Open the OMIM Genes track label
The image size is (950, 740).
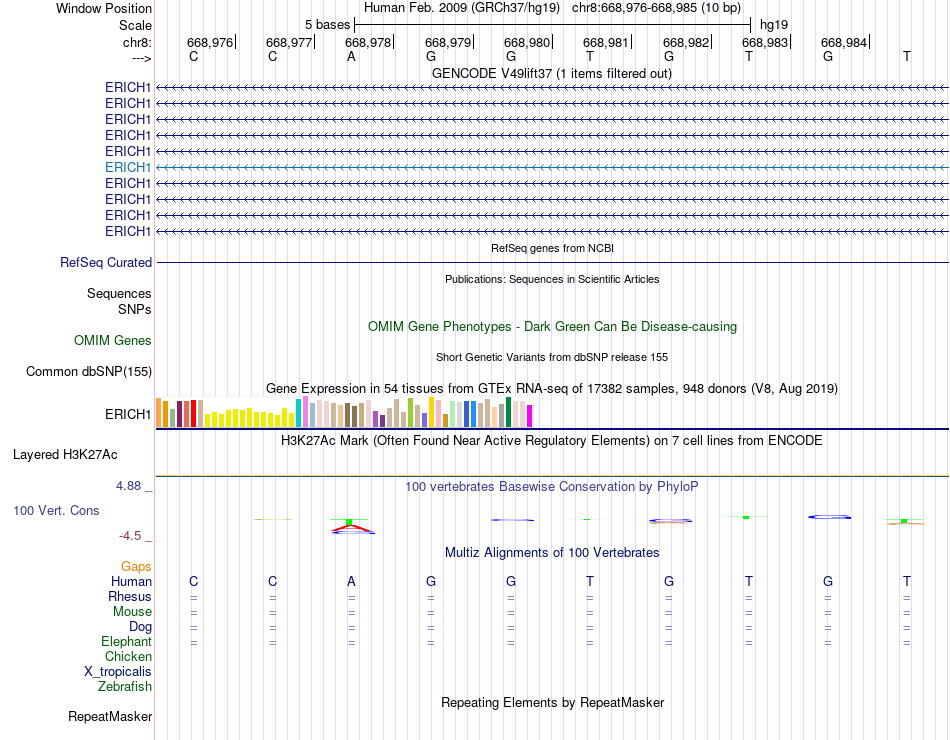(x=113, y=341)
